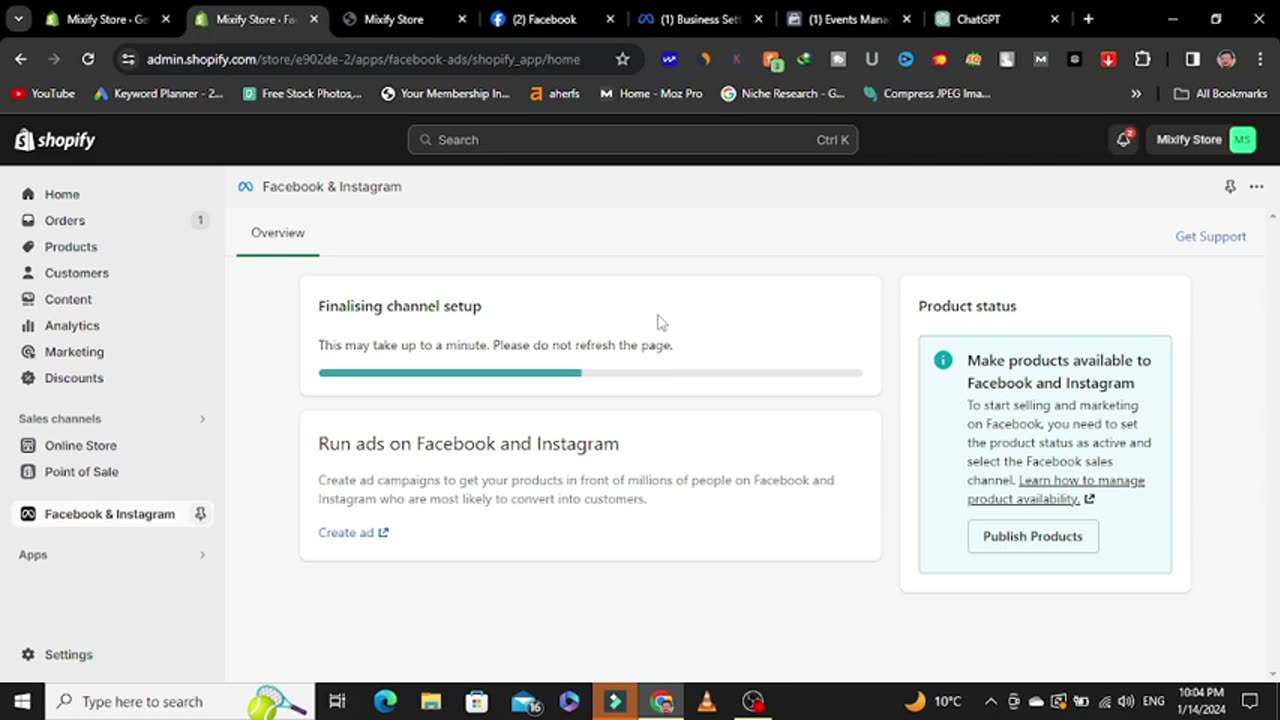Select the Overview tab
1280x720 pixels.
coord(278,233)
